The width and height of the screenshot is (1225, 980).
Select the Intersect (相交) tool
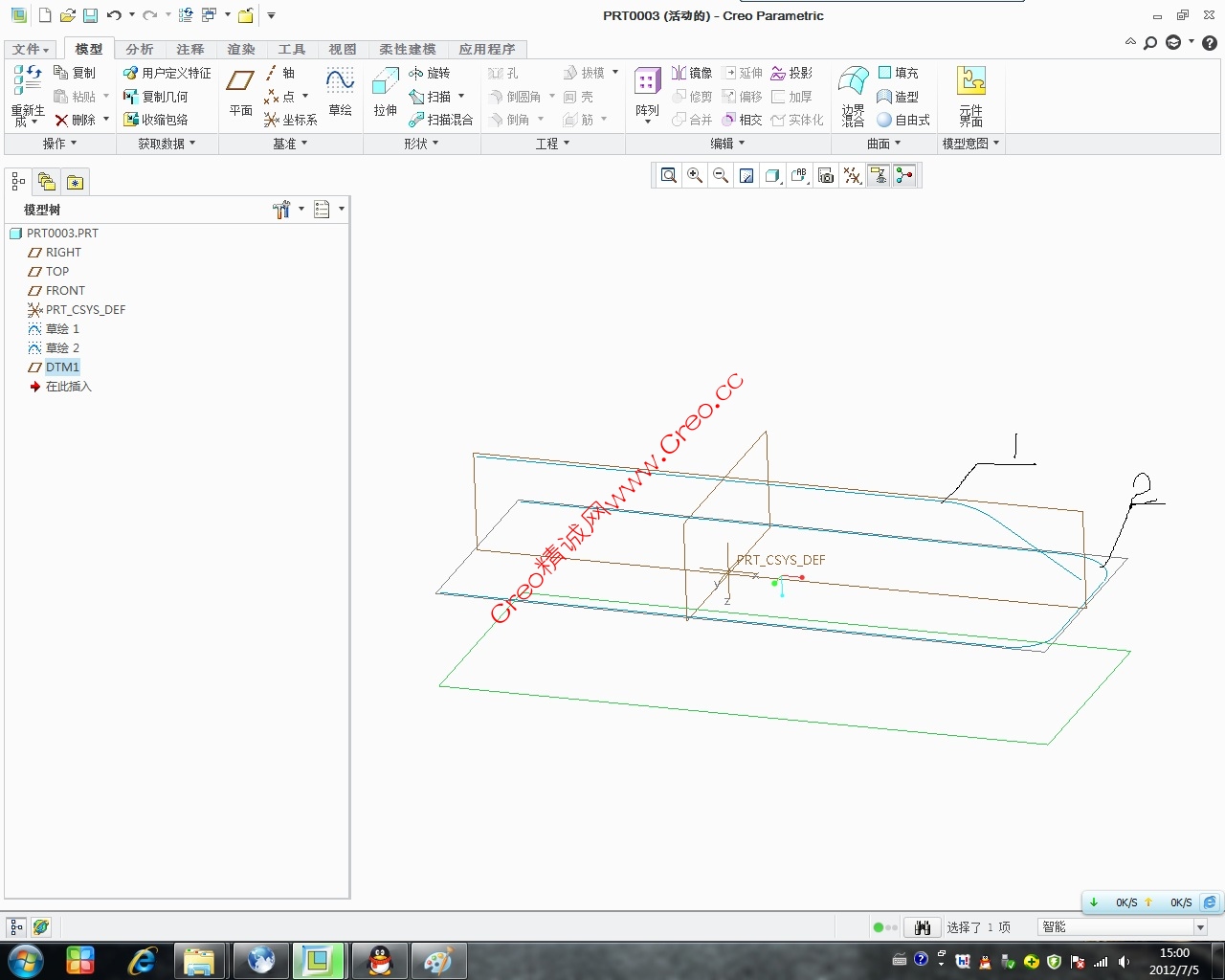click(742, 120)
